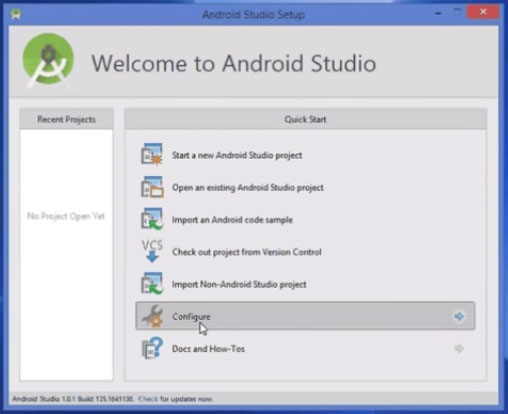Expand the Docs and How-Tos arrow
The width and height of the screenshot is (508, 414).
[x=459, y=348]
